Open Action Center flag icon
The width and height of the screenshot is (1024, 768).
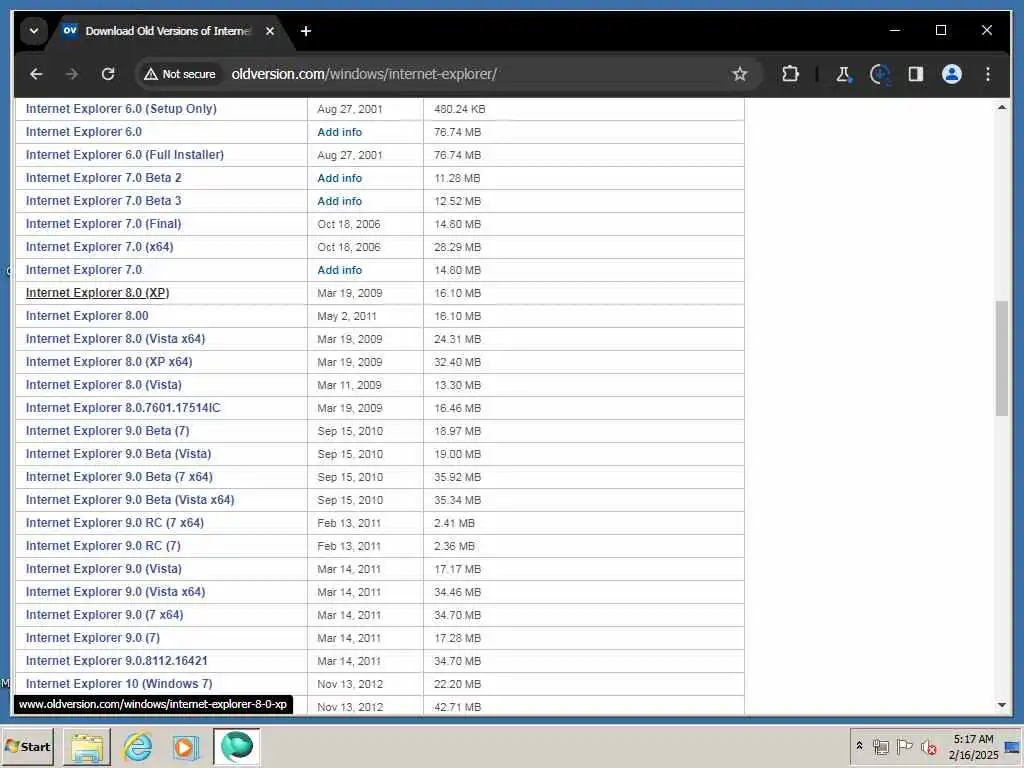[904, 746]
